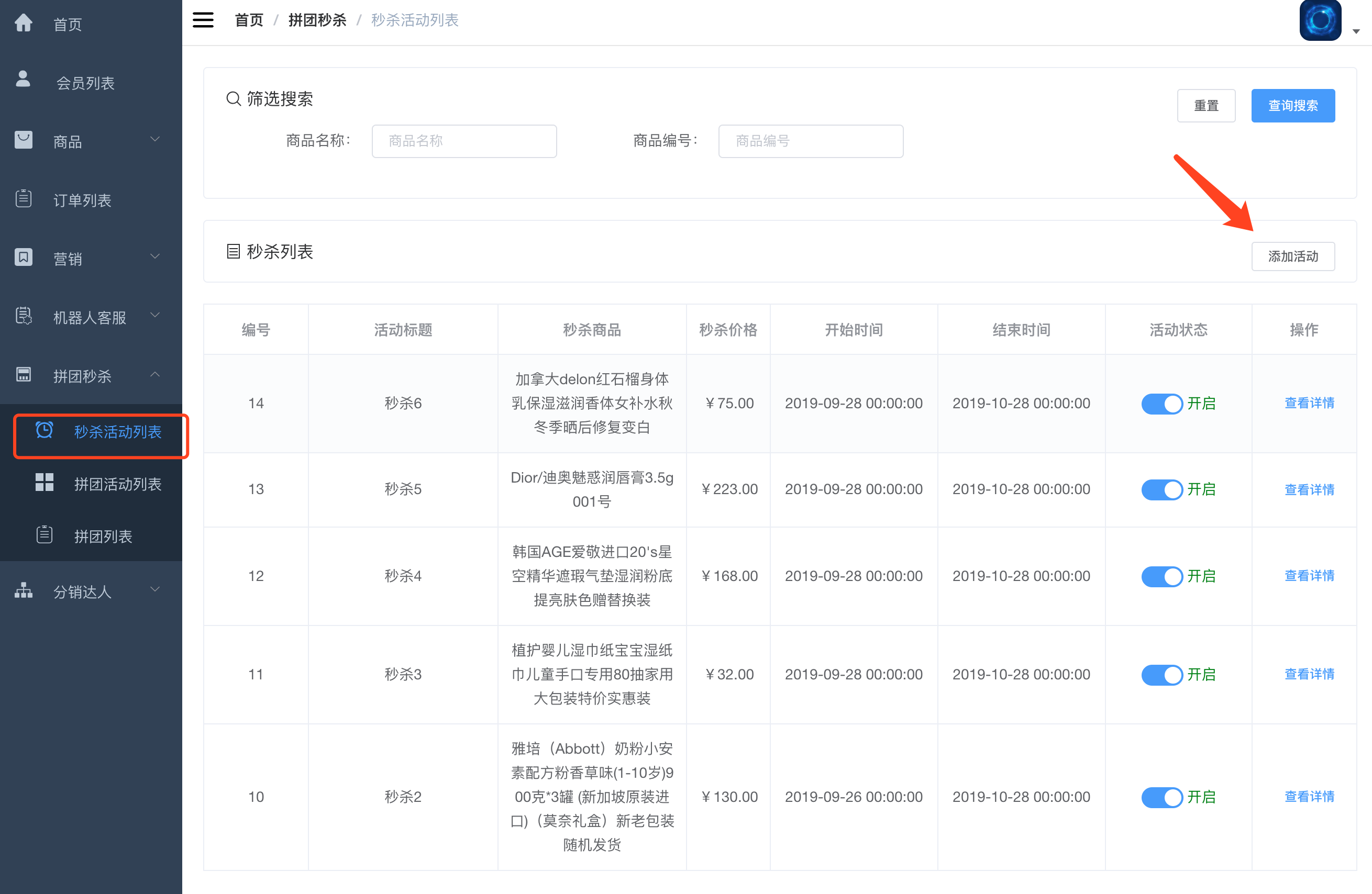Click the 拼团秒杀 breadcrumb link

[317, 20]
